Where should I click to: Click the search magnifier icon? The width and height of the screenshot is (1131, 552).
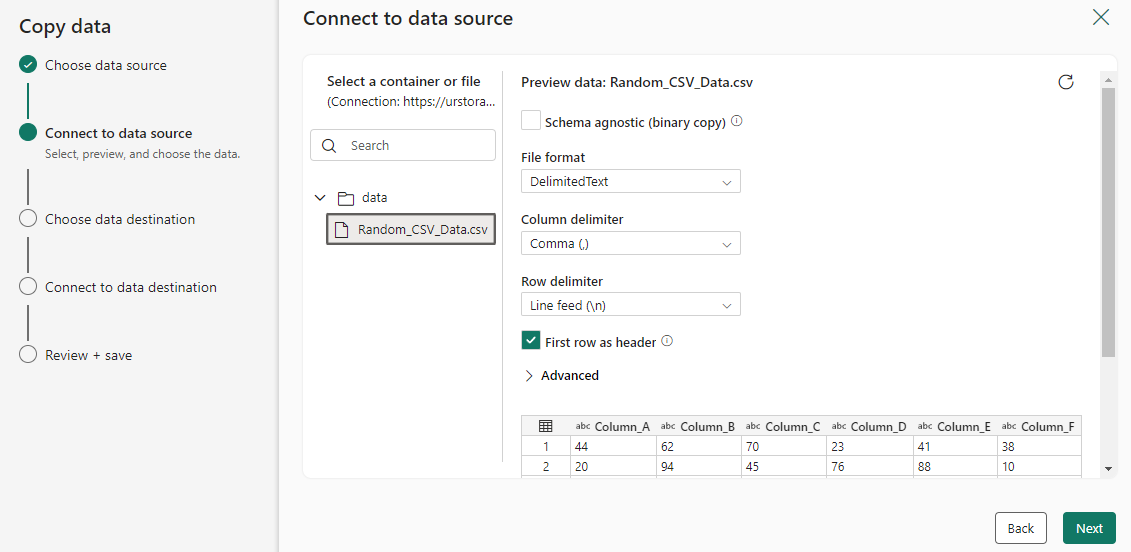pos(329,146)
